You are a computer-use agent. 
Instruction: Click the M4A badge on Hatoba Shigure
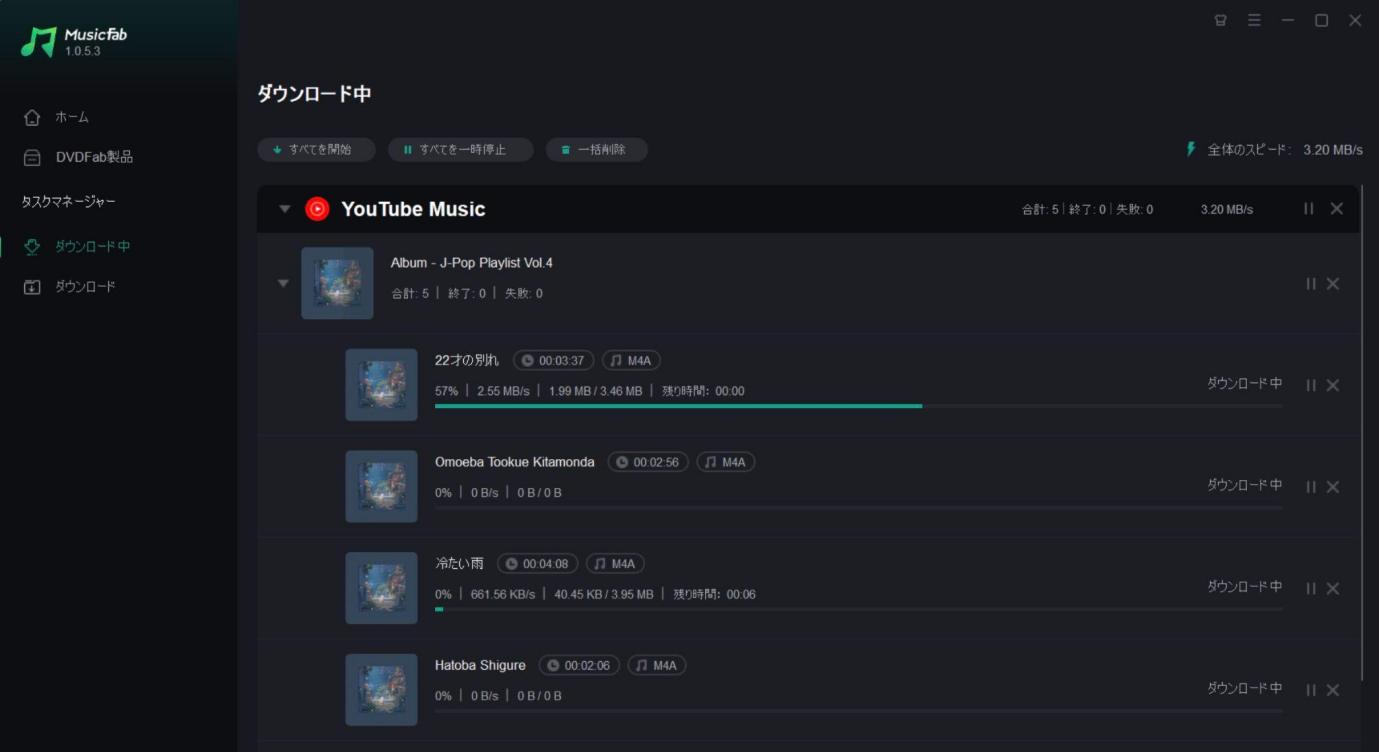[x=657, y=665]
